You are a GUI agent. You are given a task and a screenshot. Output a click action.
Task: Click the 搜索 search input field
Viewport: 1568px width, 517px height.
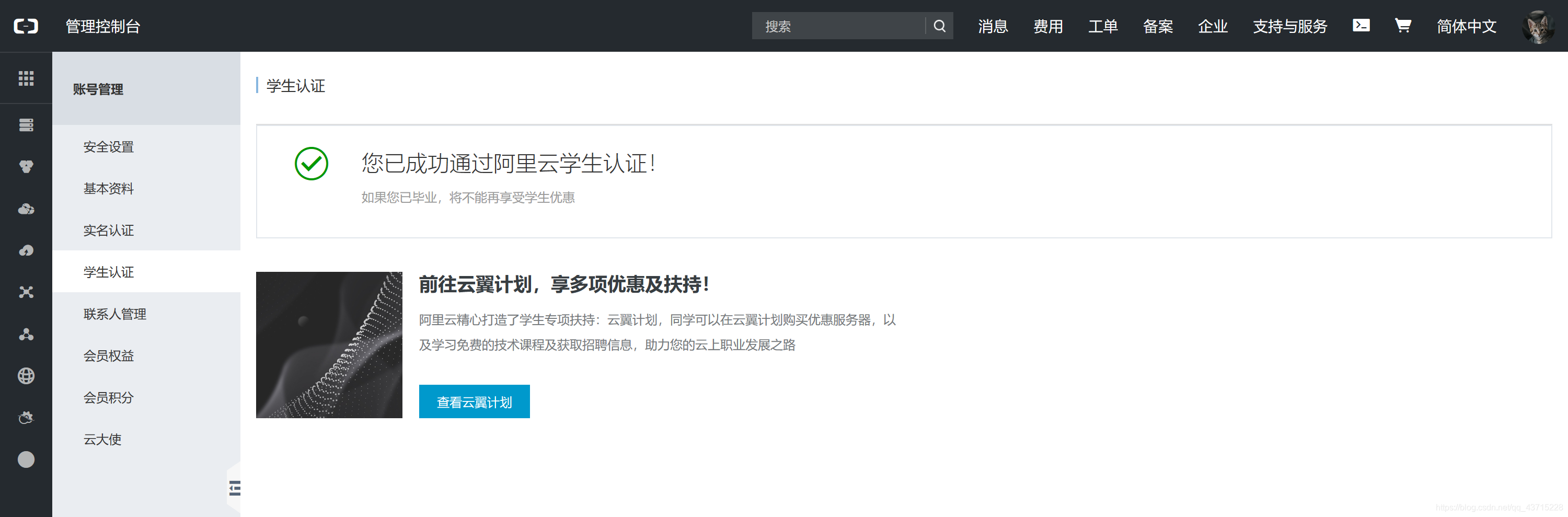pyautogui.click(x=839, y=26)
